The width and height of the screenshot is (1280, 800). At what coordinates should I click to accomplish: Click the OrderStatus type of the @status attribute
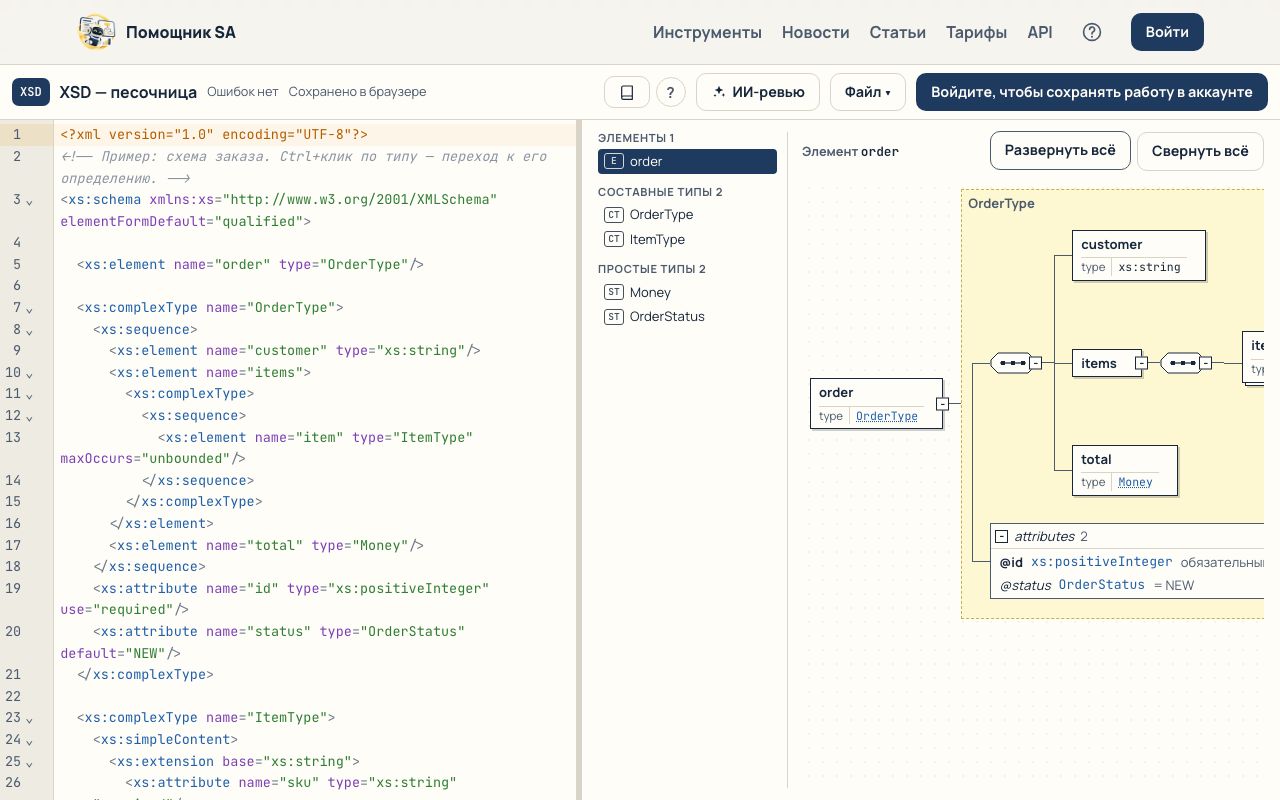click(x=1102, y=585)
